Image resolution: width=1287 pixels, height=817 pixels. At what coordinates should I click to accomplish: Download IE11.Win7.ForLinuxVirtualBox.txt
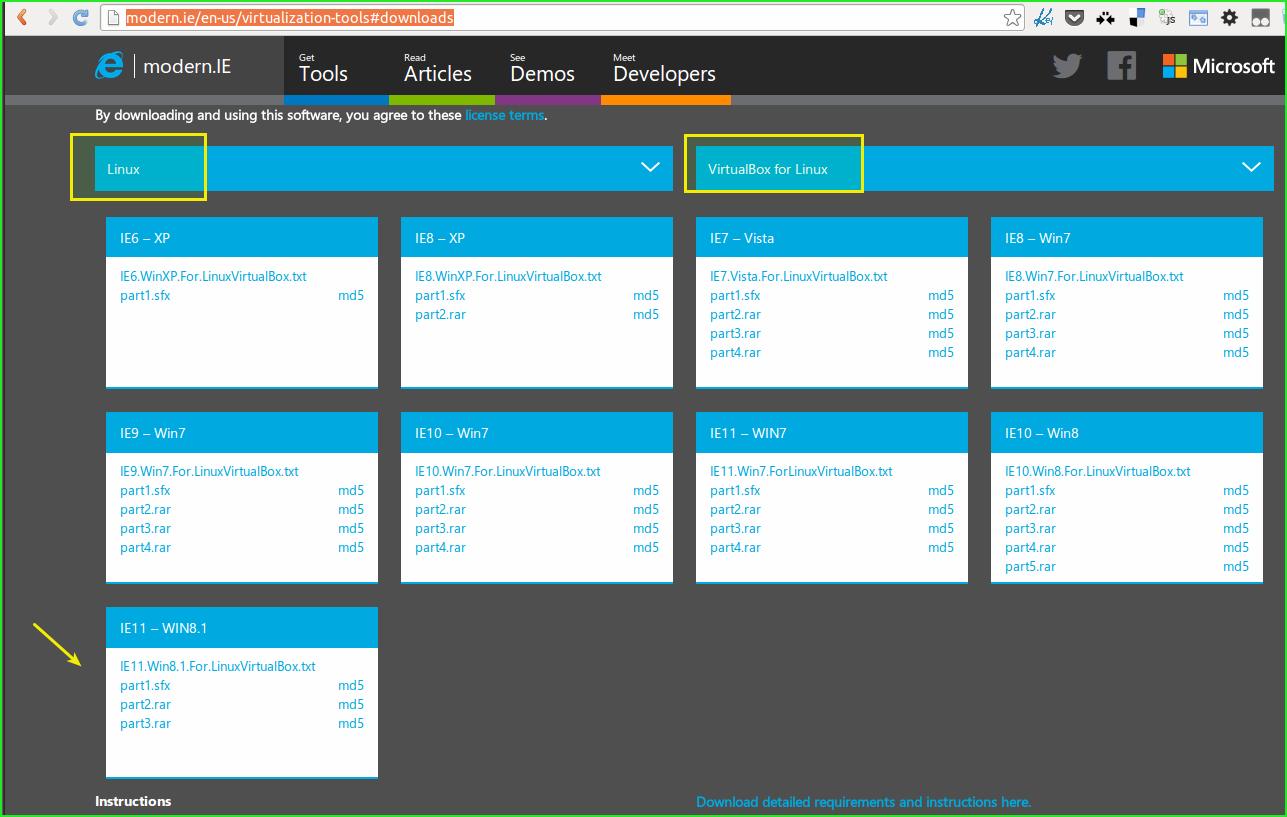point(801,471)
